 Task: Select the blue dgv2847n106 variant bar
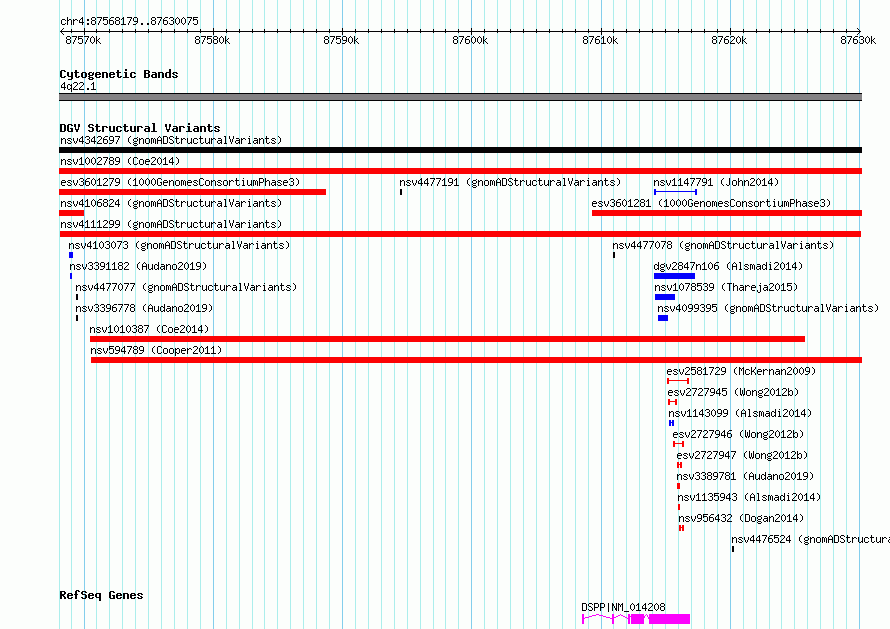(674, 276)
